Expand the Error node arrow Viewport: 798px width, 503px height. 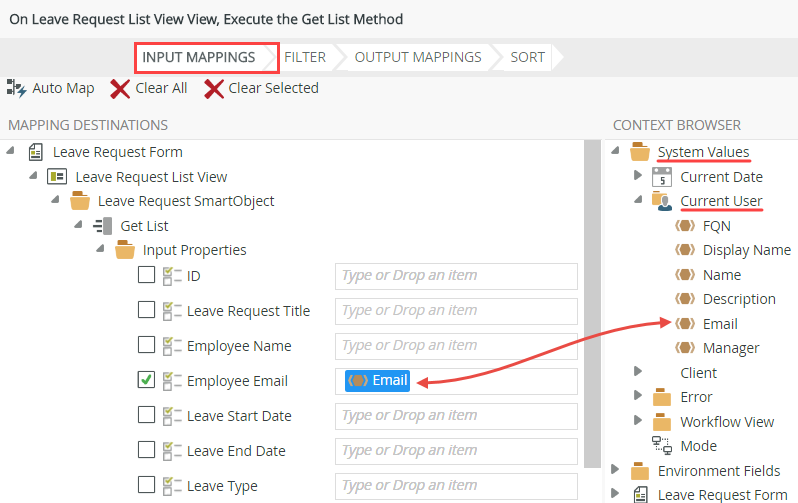pos(638,395)
